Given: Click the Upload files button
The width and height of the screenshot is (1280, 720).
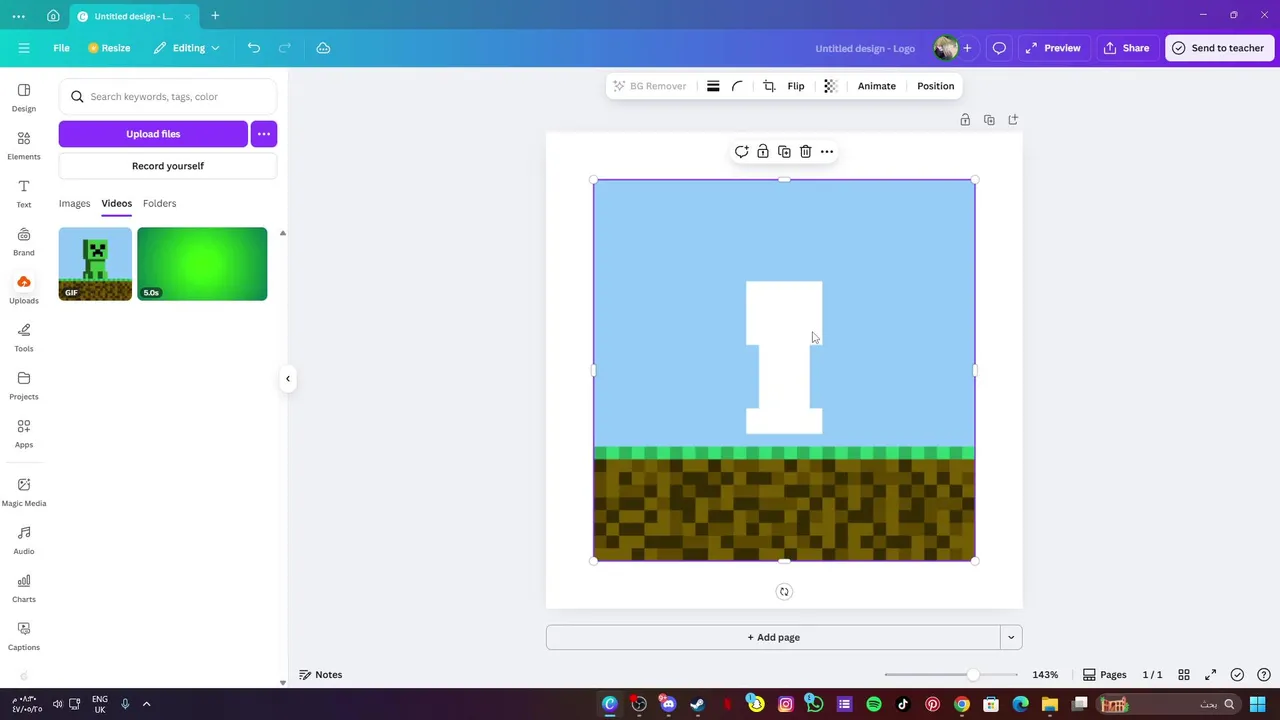Looking at the screenshot, I should pos(153,134).
